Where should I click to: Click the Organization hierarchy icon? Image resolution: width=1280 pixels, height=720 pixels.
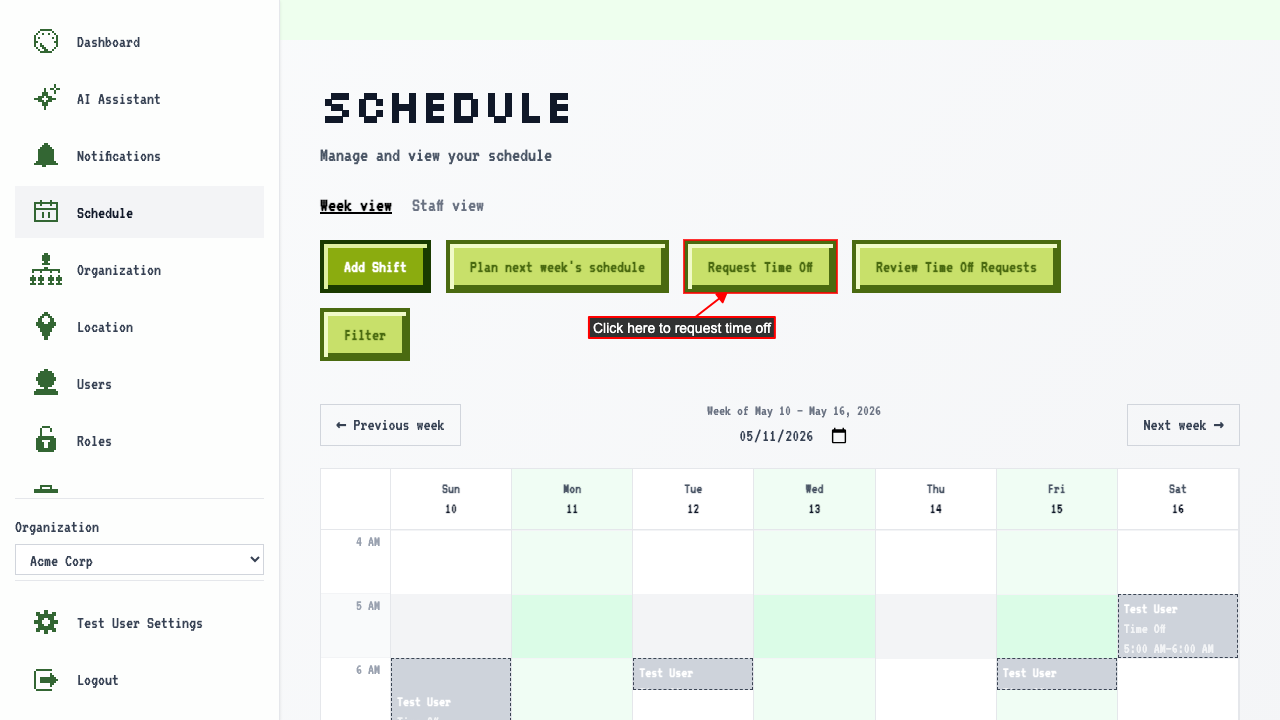pyautogui.click(x=46, y=269)
